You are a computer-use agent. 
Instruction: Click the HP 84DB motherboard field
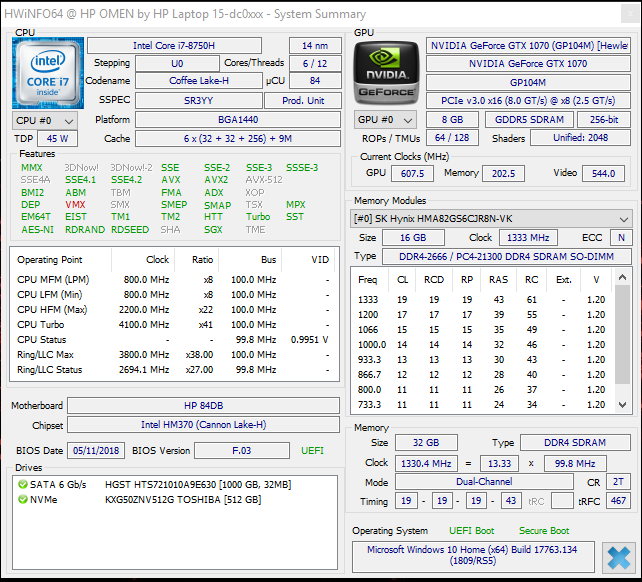coord(203,405)
